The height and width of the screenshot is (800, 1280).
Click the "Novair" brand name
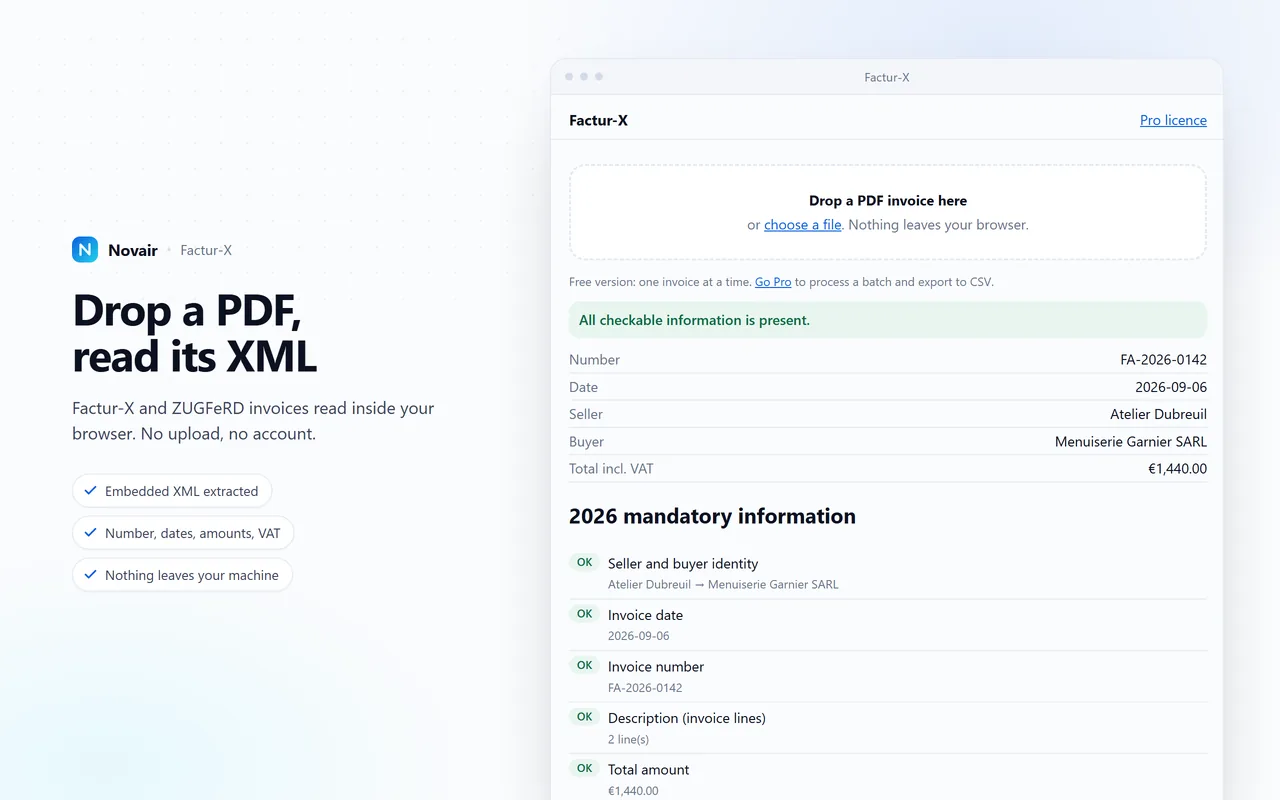(x=133, y=250)
